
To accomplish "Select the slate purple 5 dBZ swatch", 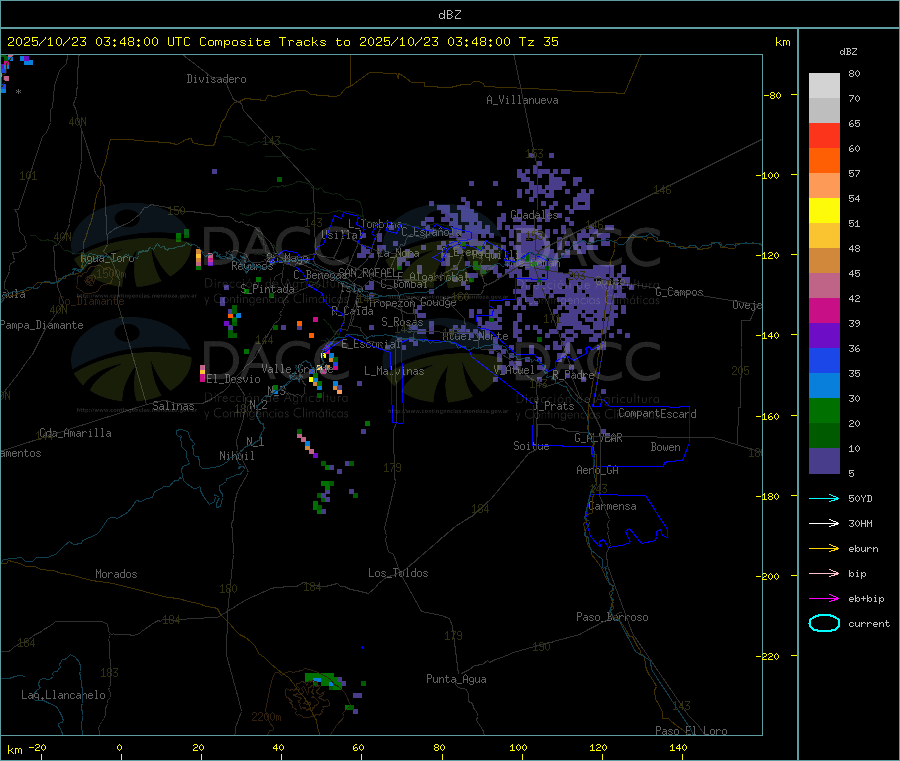I will coord(824,461).
